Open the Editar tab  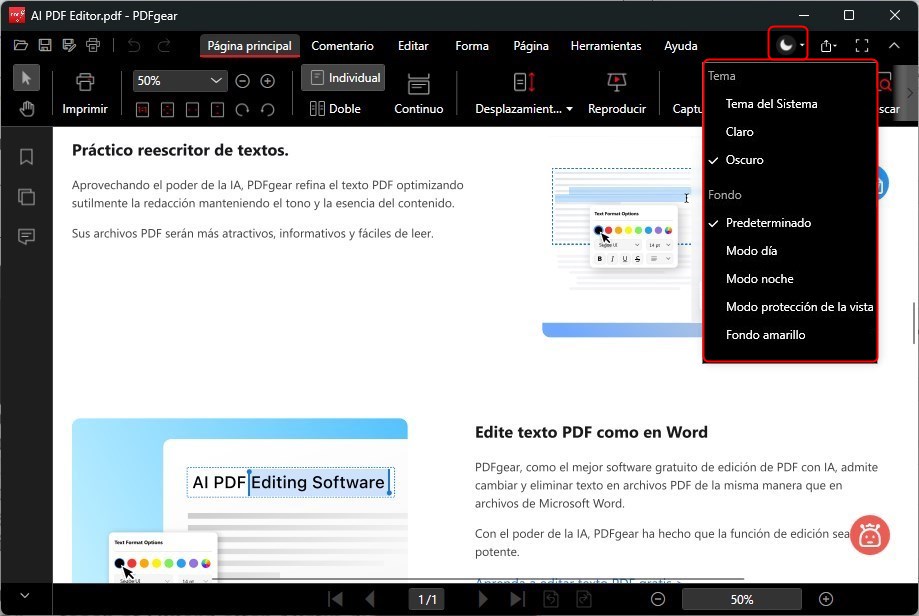coord(413,46)
